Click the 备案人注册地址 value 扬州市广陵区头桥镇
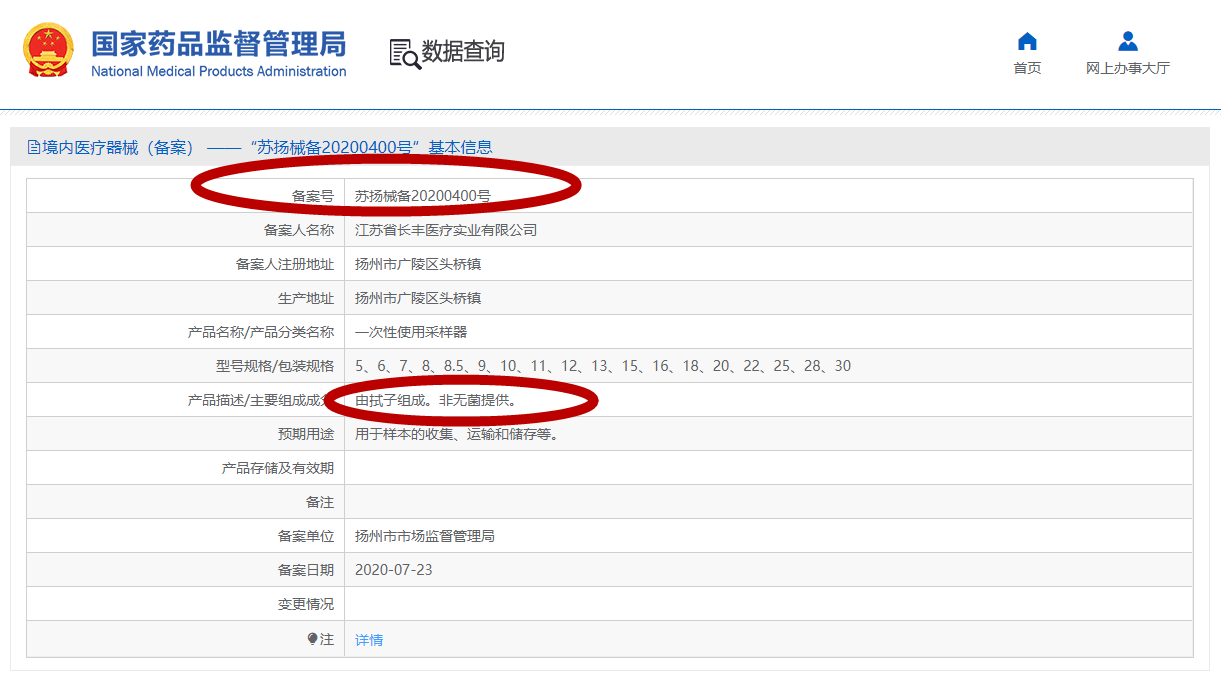Screen dimensions: 1221x680 (418, 264)
